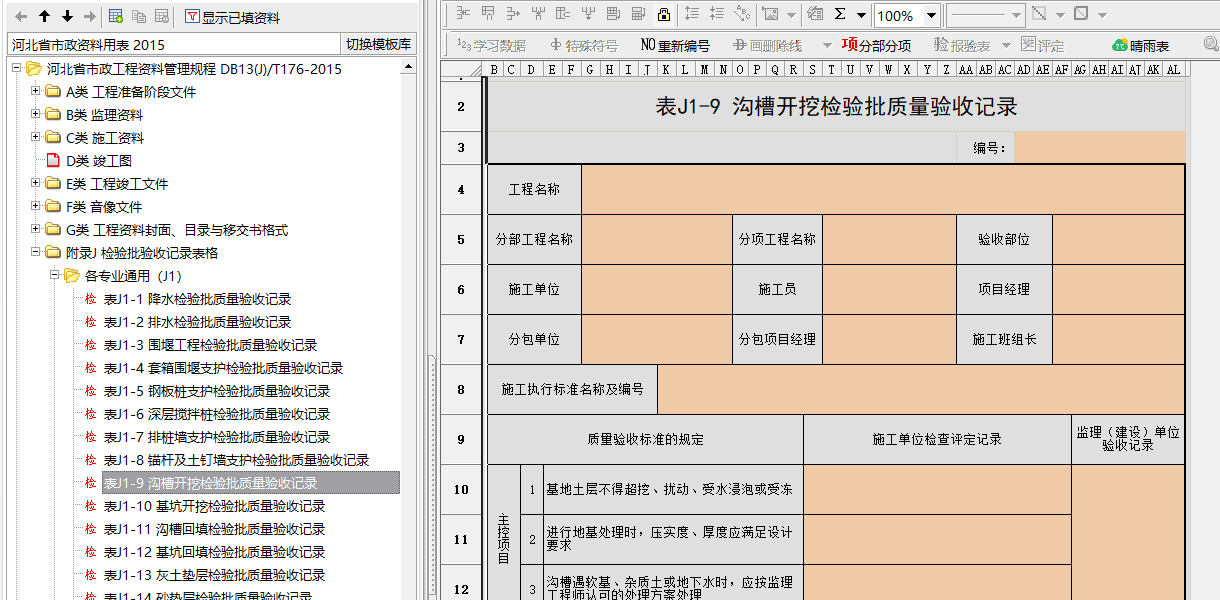Open the 100% zoom dropdown
The height and width of the screenshot is (600, 1220).
tap(931, 15)
